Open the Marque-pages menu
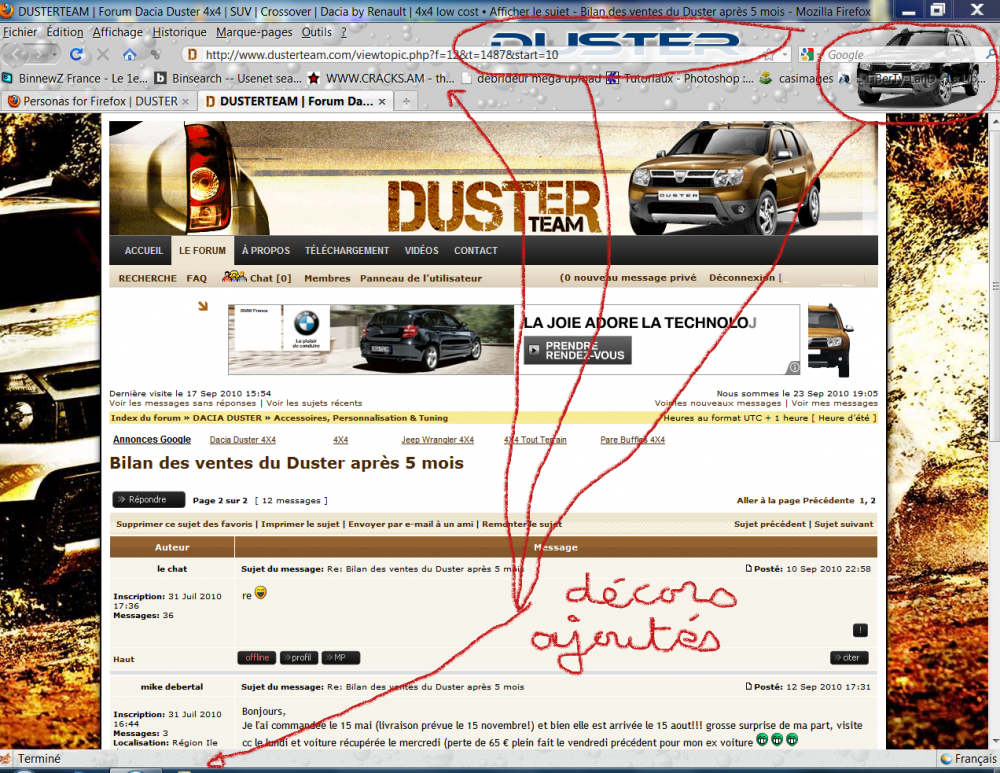Viewport: 1000px width, 773px height. (x=254, y=32)
